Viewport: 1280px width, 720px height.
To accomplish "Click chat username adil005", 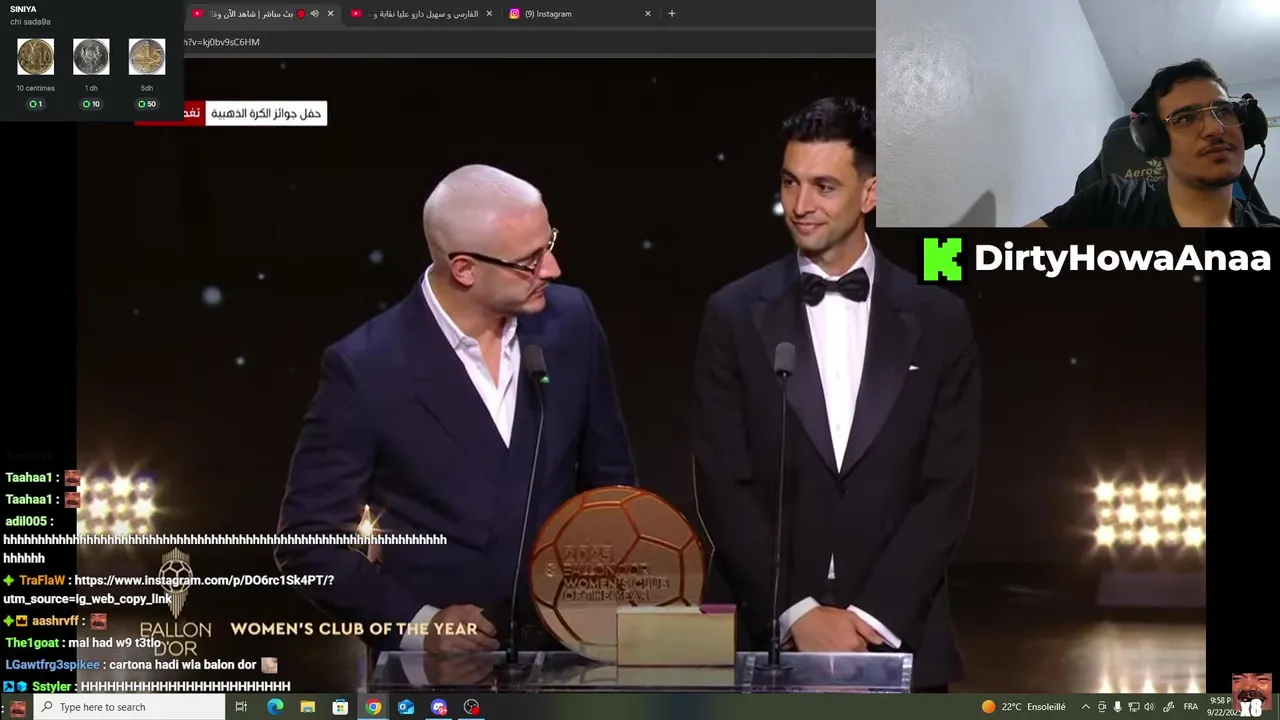I will coord(26,521).
